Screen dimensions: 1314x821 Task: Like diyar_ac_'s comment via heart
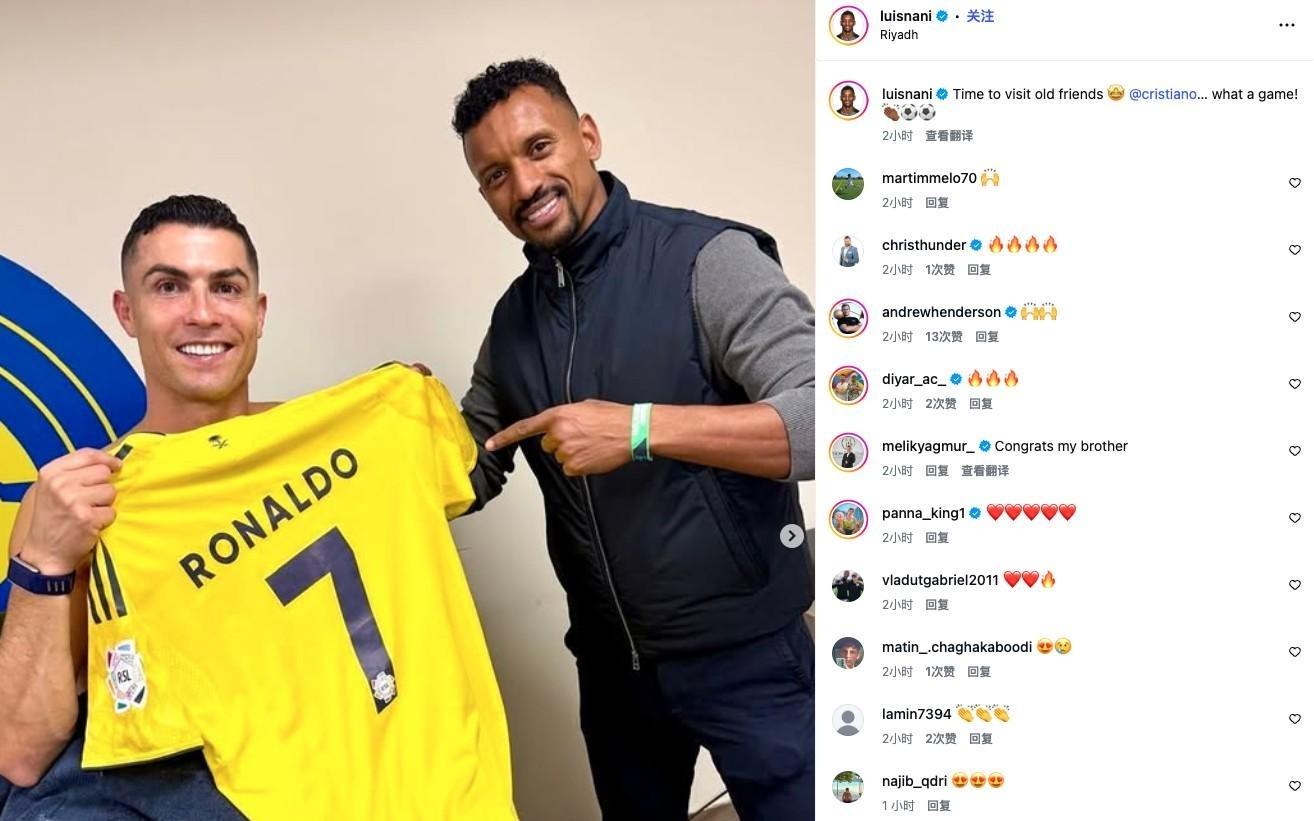1294,384
